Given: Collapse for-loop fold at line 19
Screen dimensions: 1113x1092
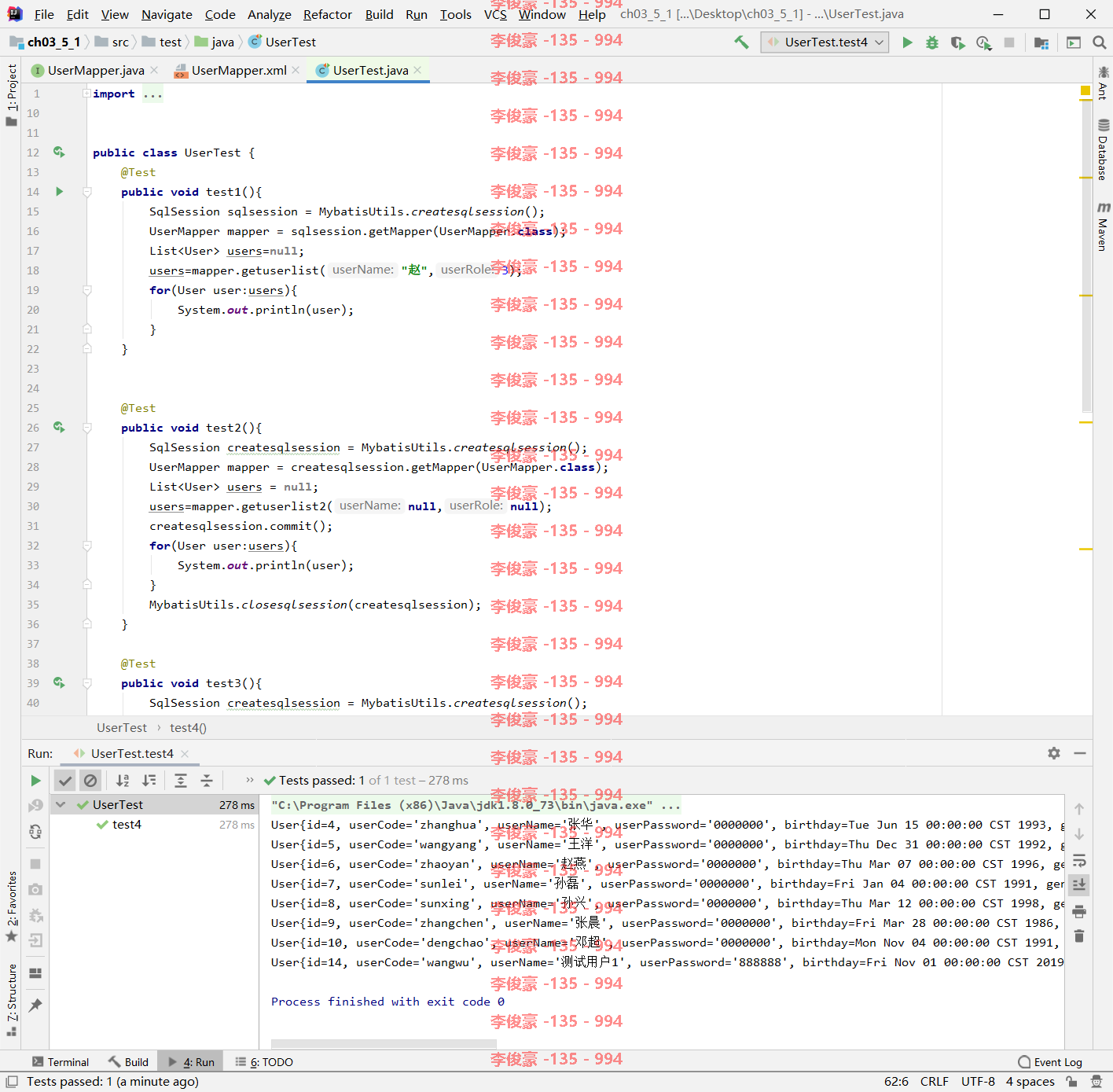Looking at the screenshot, I should click(87, 290).
